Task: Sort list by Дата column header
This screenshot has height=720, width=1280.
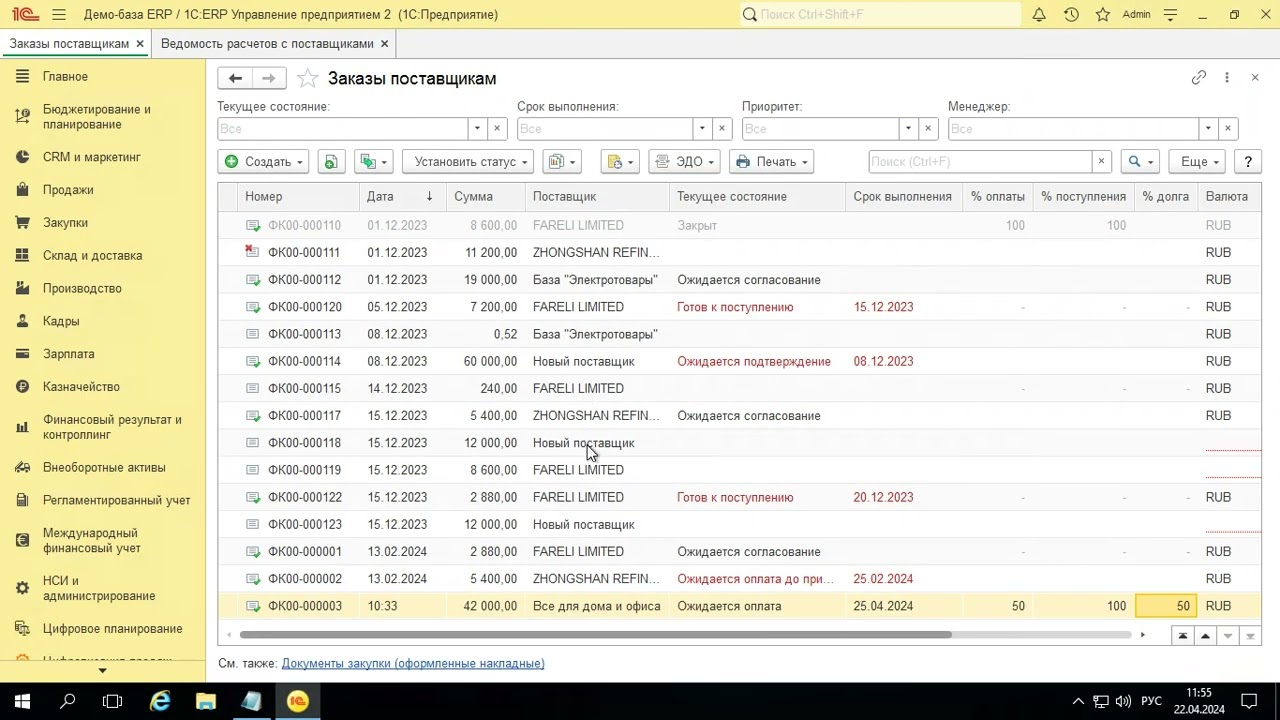Action: 401,197
